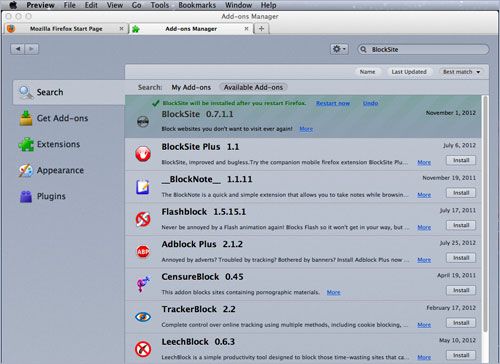The width and height of the screenshot is (500, 364).
Task: Close the Mozilla Firefox Start Page tab
Action: pos(121,29)
